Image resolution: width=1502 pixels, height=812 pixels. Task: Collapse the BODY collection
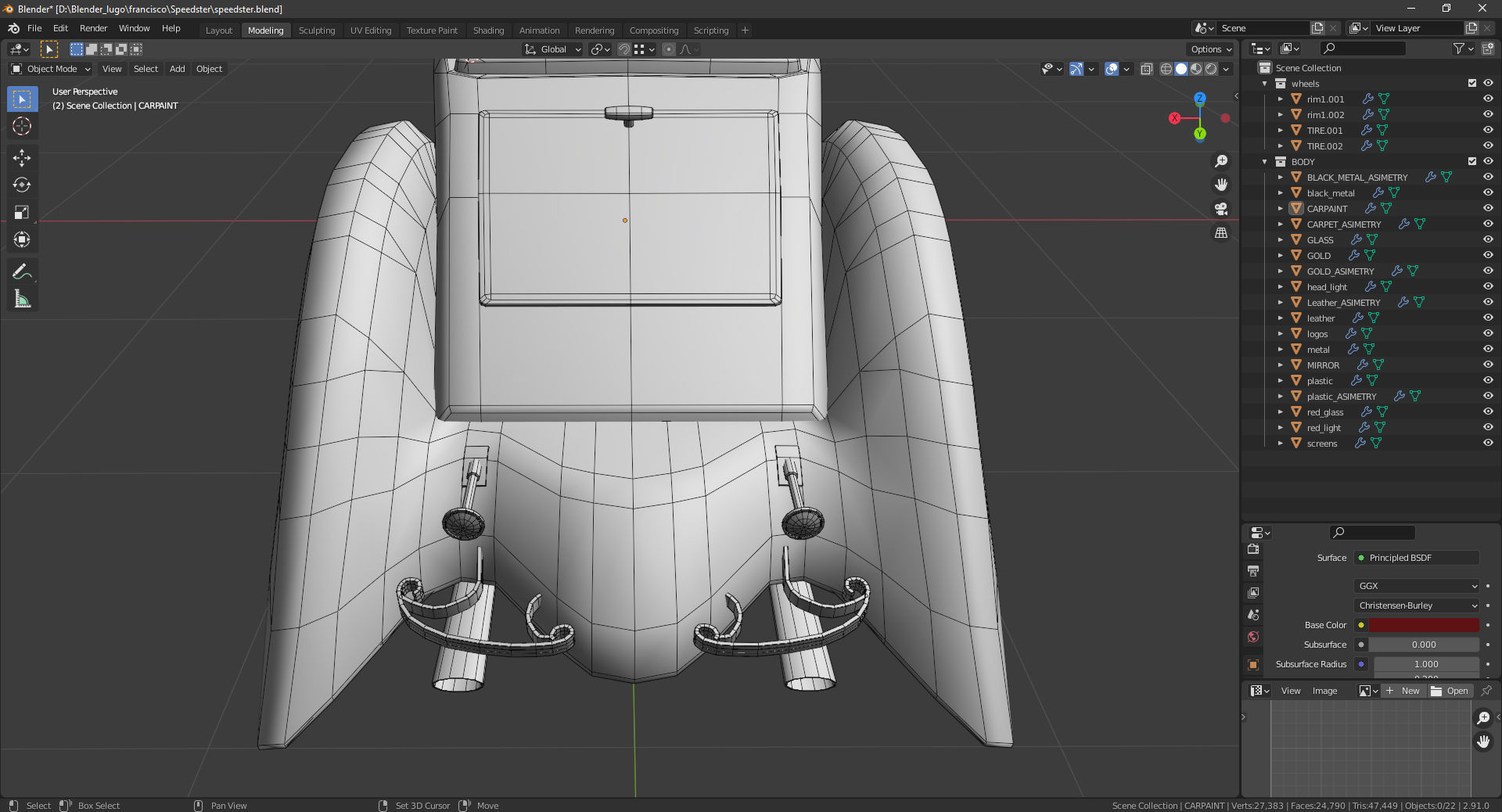pos(1265,162)
